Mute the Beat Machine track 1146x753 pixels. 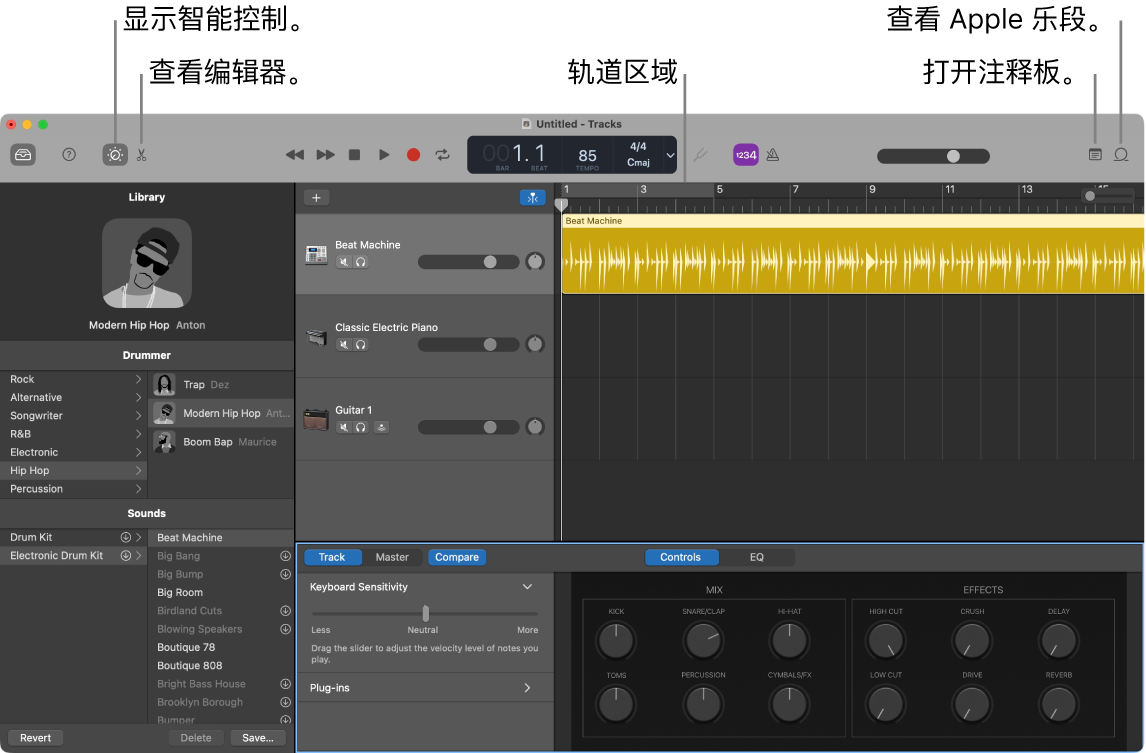(x=344, y=262)
